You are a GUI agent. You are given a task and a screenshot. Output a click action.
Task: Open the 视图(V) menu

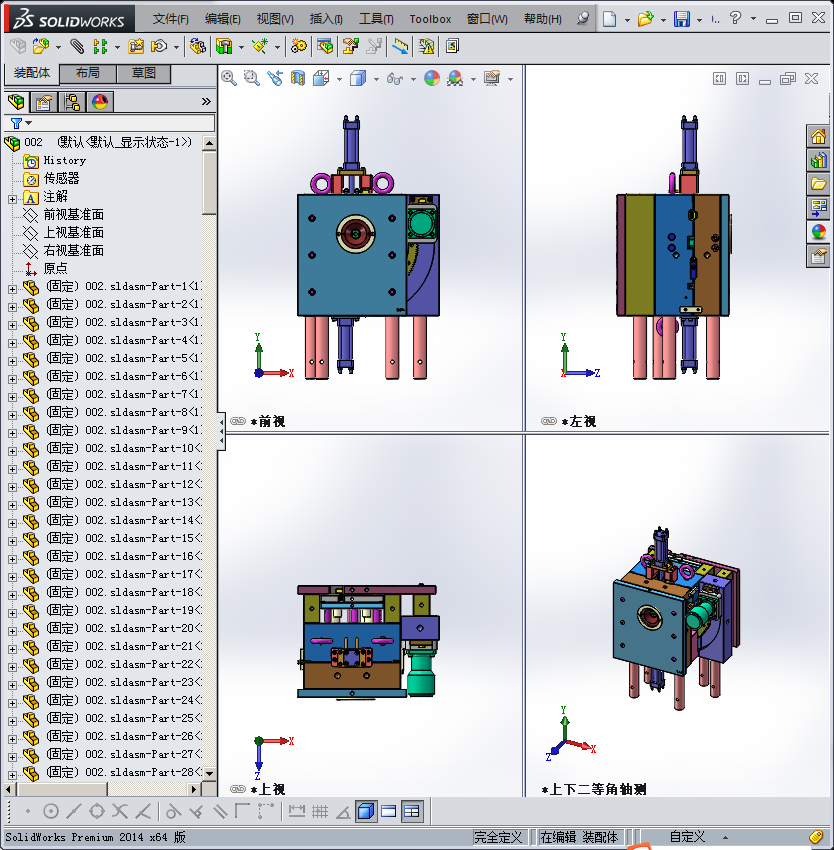point(275,19)
